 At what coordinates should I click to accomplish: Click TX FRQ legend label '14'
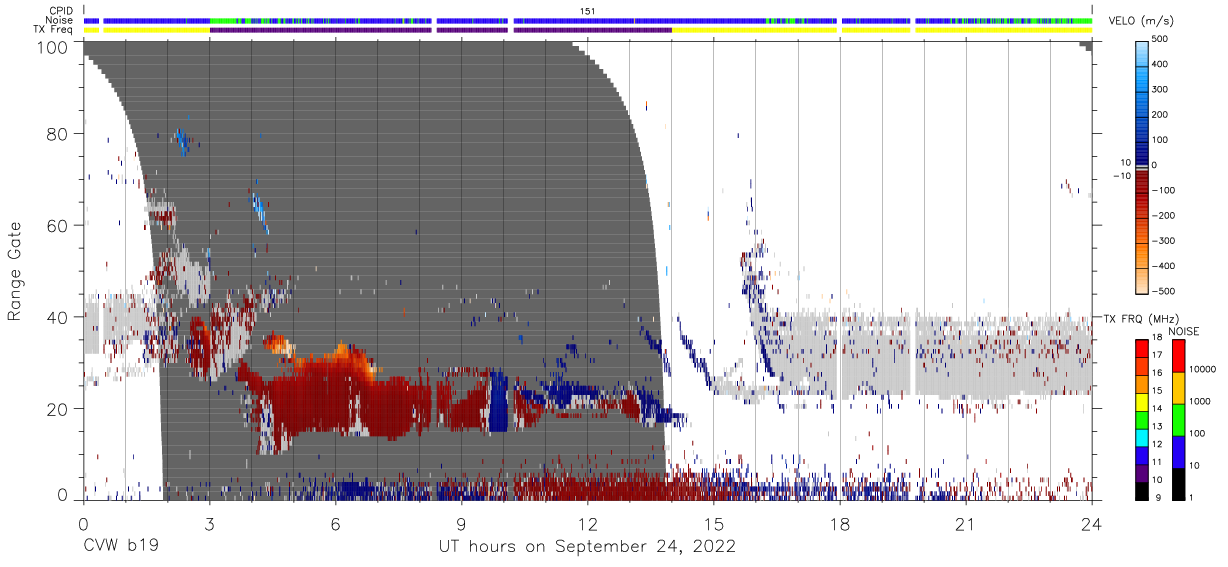coord(1157,410)
